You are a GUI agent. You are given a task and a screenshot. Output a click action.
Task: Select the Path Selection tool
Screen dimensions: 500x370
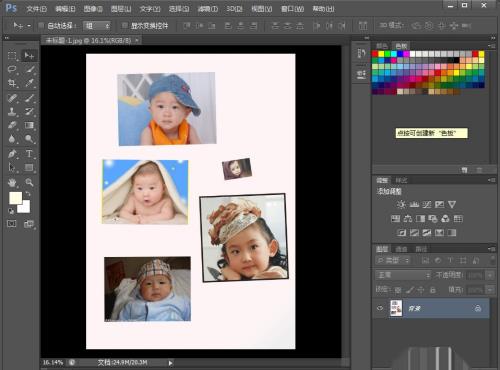tap(12, 167)
